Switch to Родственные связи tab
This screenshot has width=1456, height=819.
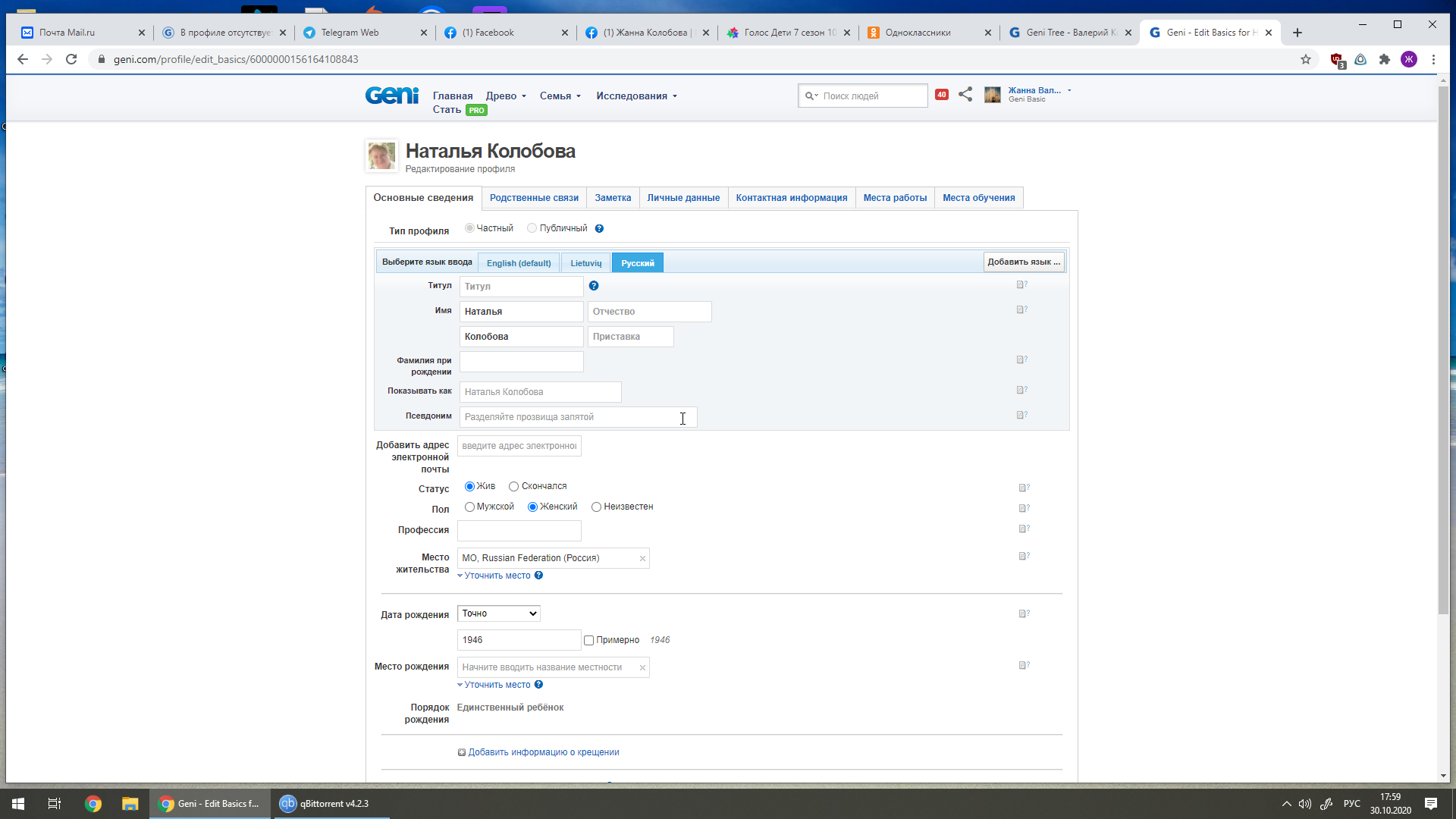click(x=534, y=198)
